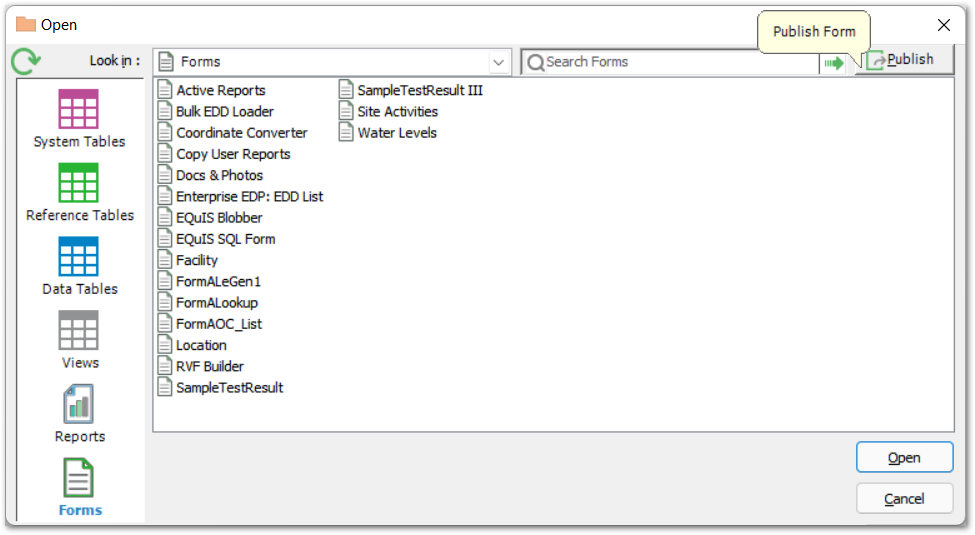
Task: Select SampleTestResult III name text
Action: pyautogui.click(x=420, y=90)
